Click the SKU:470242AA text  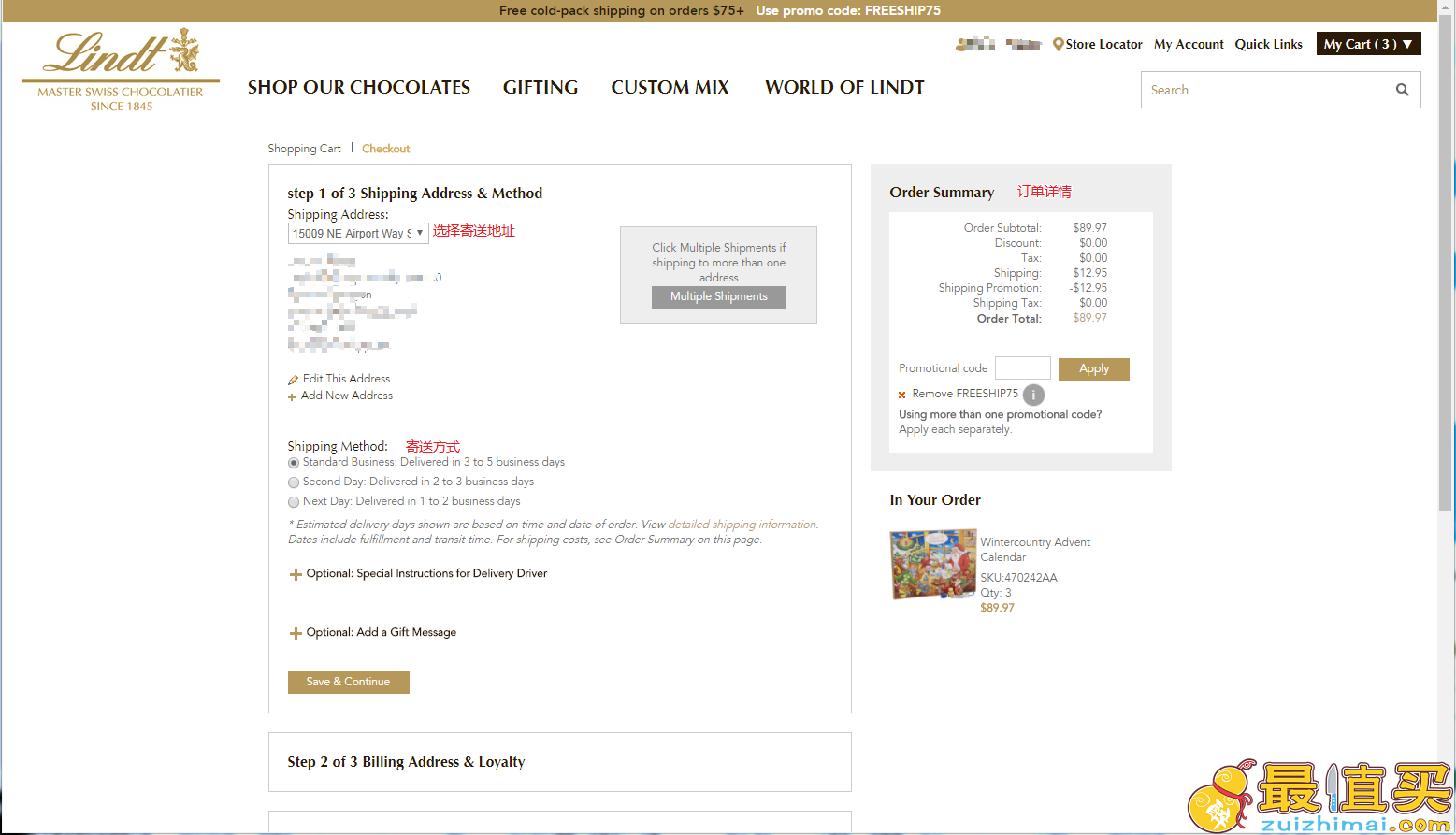[x=1019, y=578]
